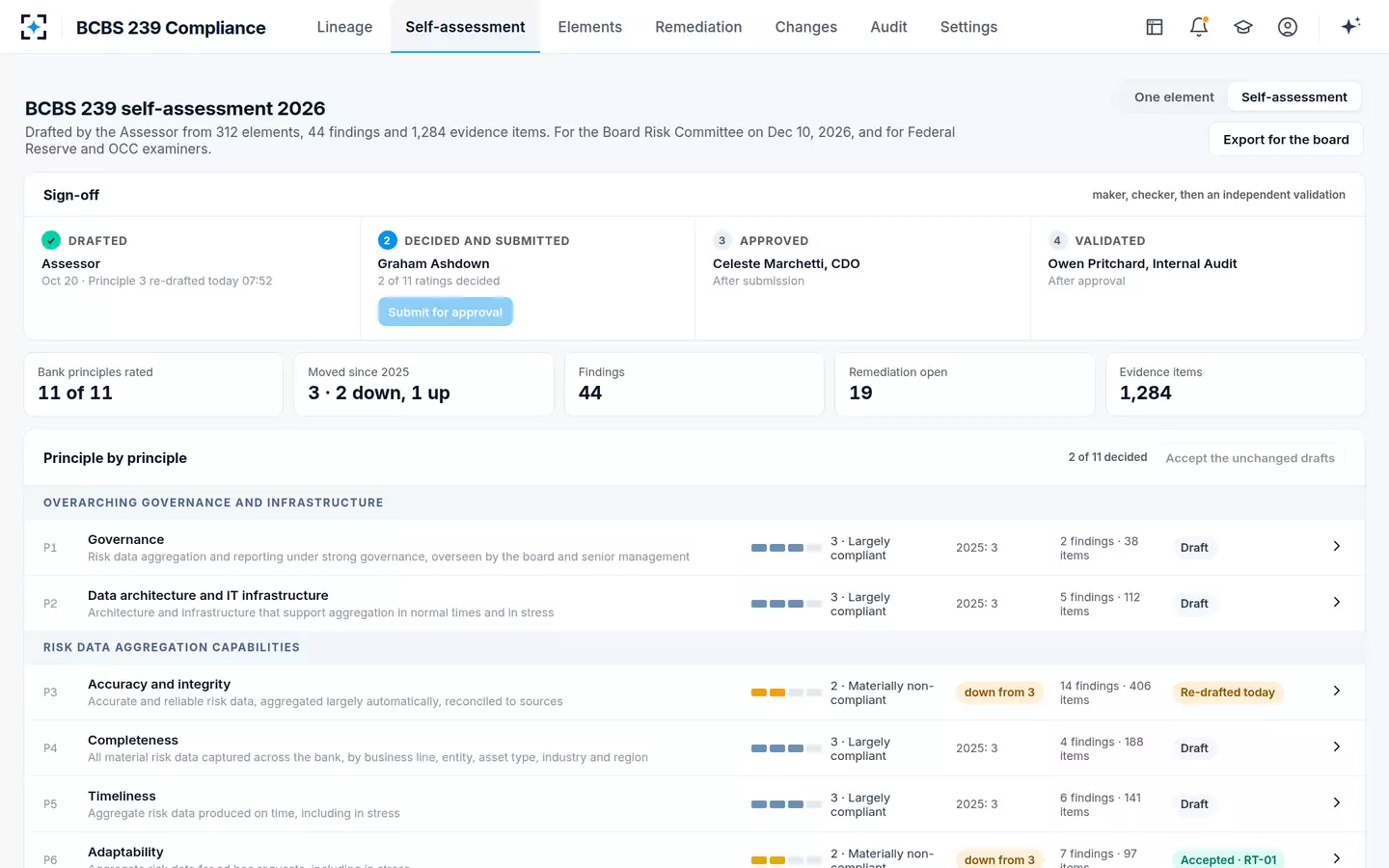Click Submit for approval button
Viewport: 1389px width, 868px height.
(x=445, y=312)
